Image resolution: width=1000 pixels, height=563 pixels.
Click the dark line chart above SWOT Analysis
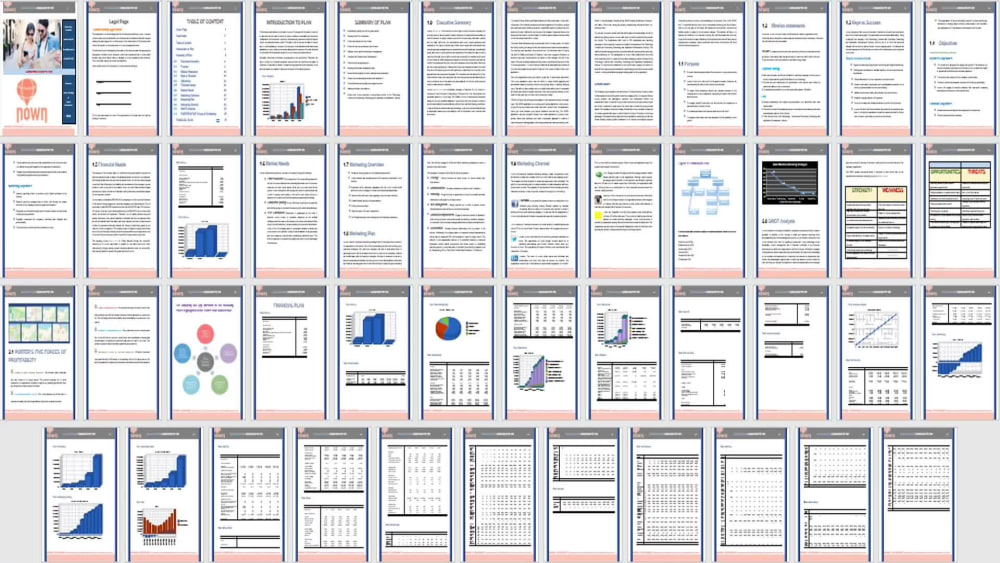pos(790,182)
